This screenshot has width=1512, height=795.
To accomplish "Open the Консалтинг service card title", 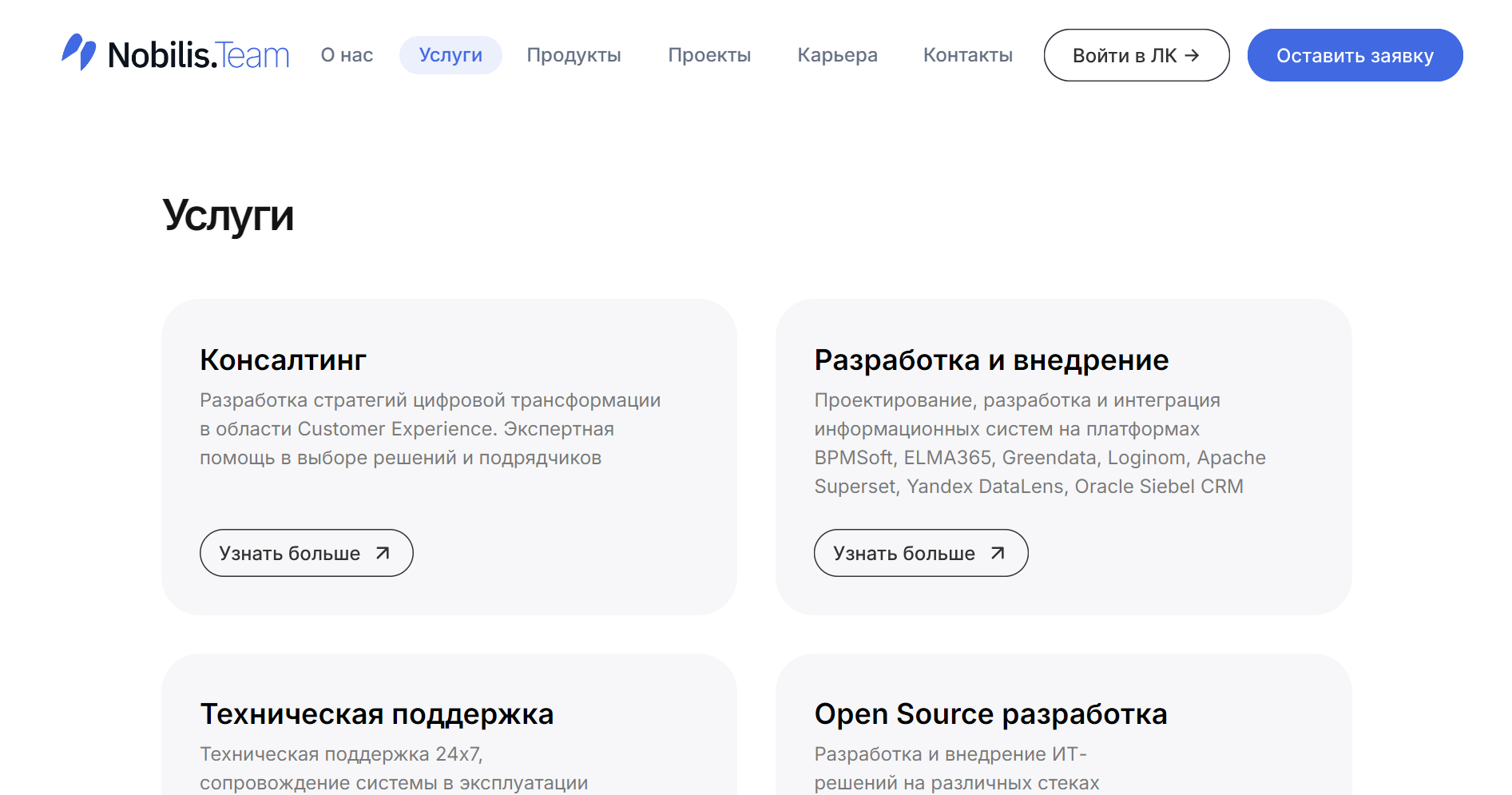I will (283, 359).
